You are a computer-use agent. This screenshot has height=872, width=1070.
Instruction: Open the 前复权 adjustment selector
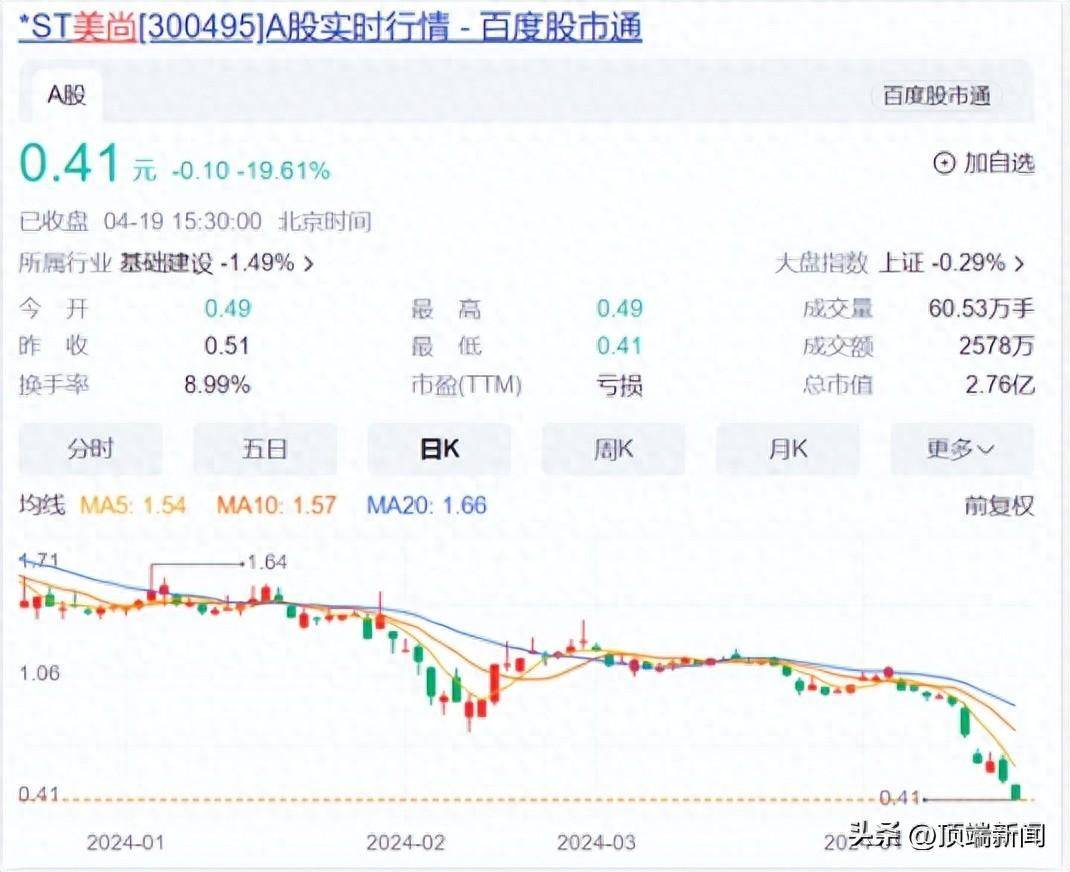coord(999,506)
